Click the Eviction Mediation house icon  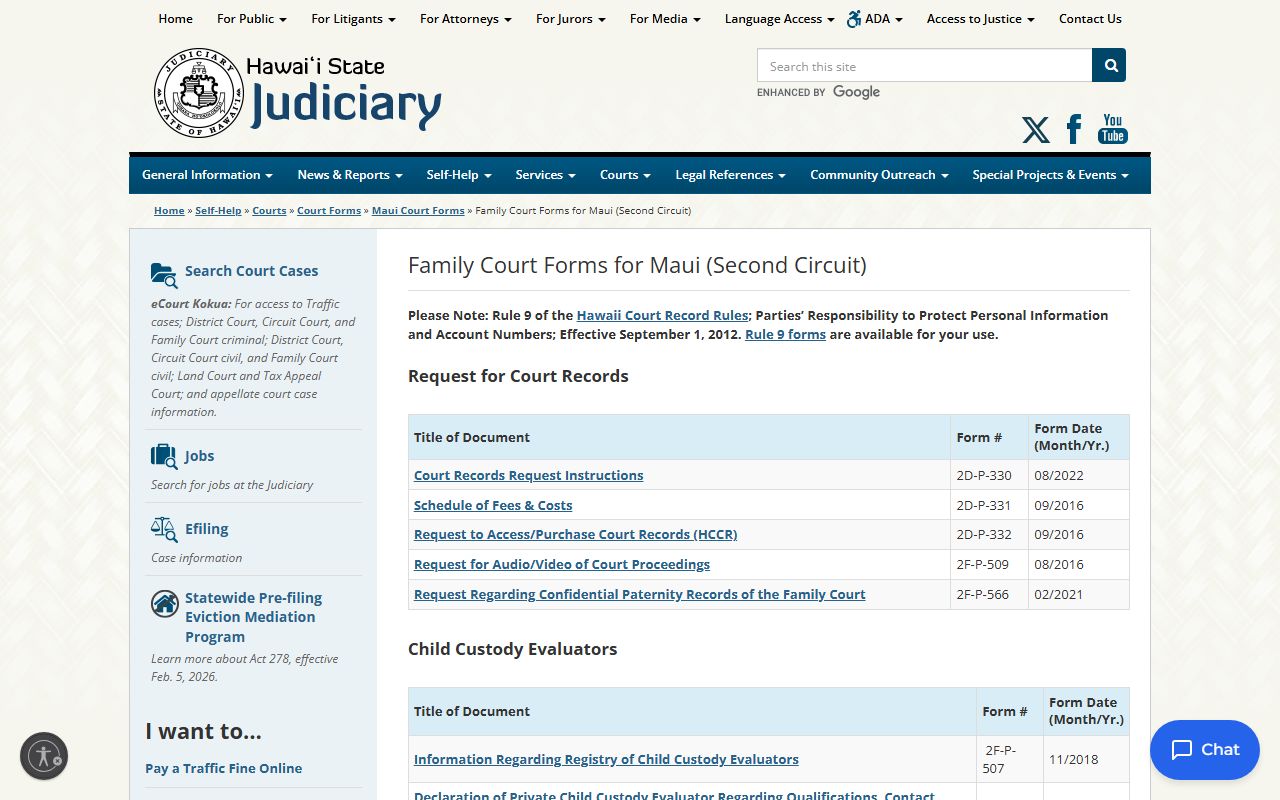point(164,603)
